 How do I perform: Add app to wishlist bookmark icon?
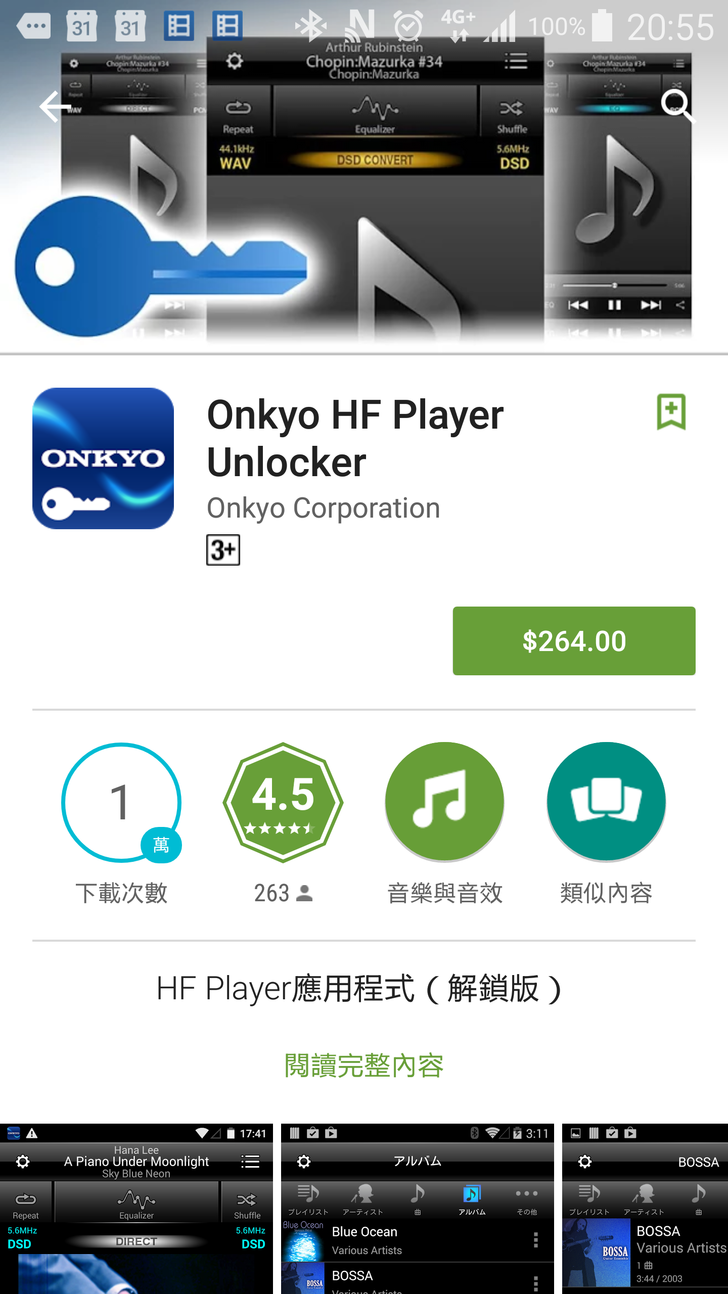click(671, 411)
